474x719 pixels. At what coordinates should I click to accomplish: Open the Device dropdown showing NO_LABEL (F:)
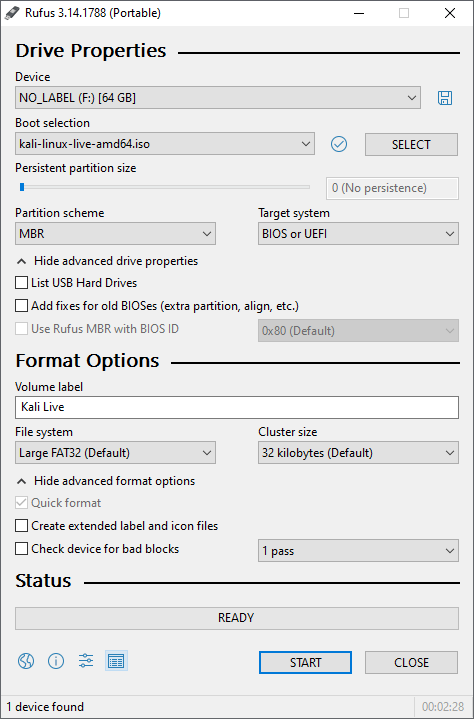(x=218, y=98)
